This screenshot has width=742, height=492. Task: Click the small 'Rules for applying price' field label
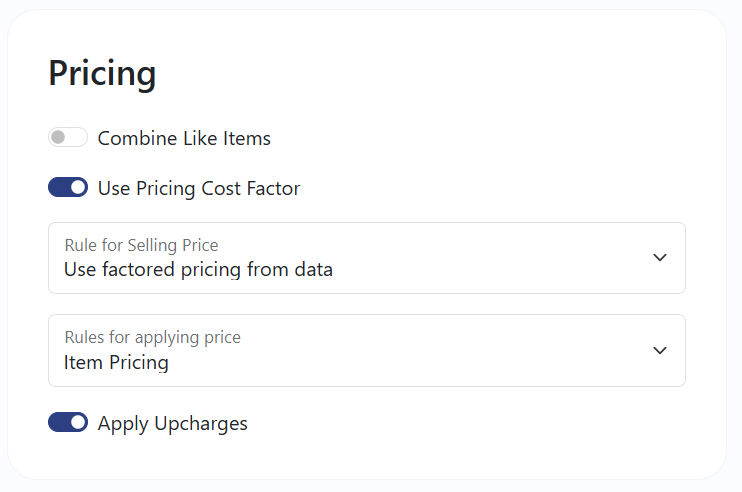[x=152, y=337]
